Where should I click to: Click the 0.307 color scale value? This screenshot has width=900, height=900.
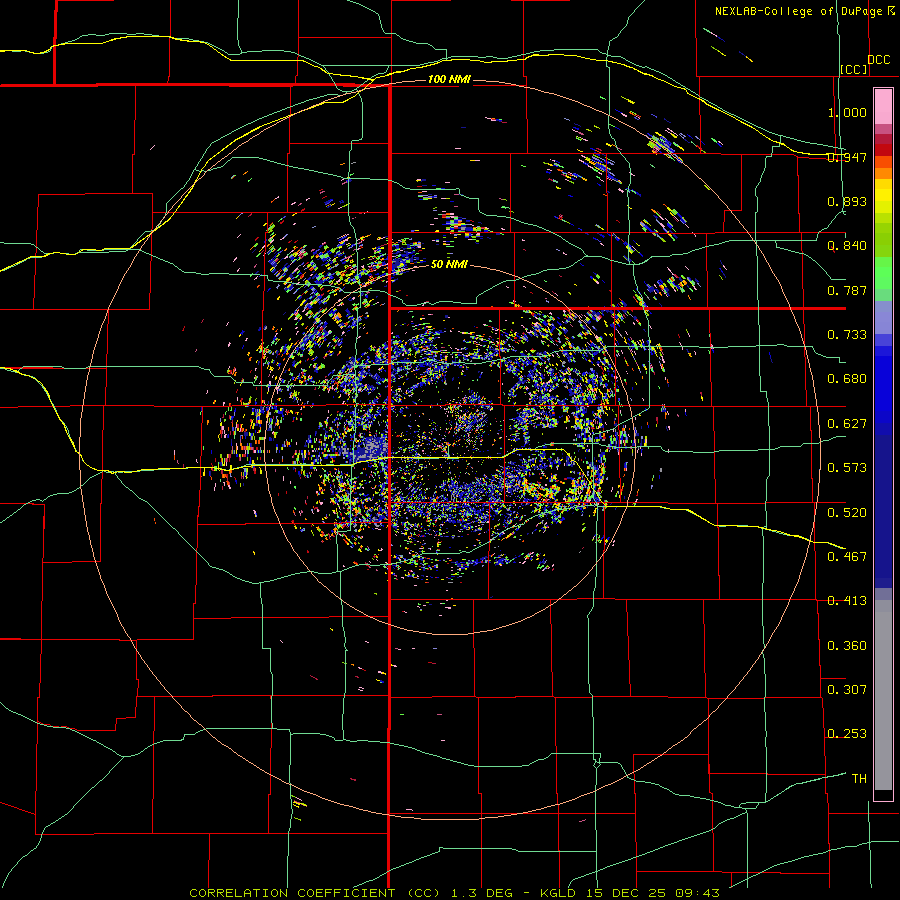click(x=847, y=690)
